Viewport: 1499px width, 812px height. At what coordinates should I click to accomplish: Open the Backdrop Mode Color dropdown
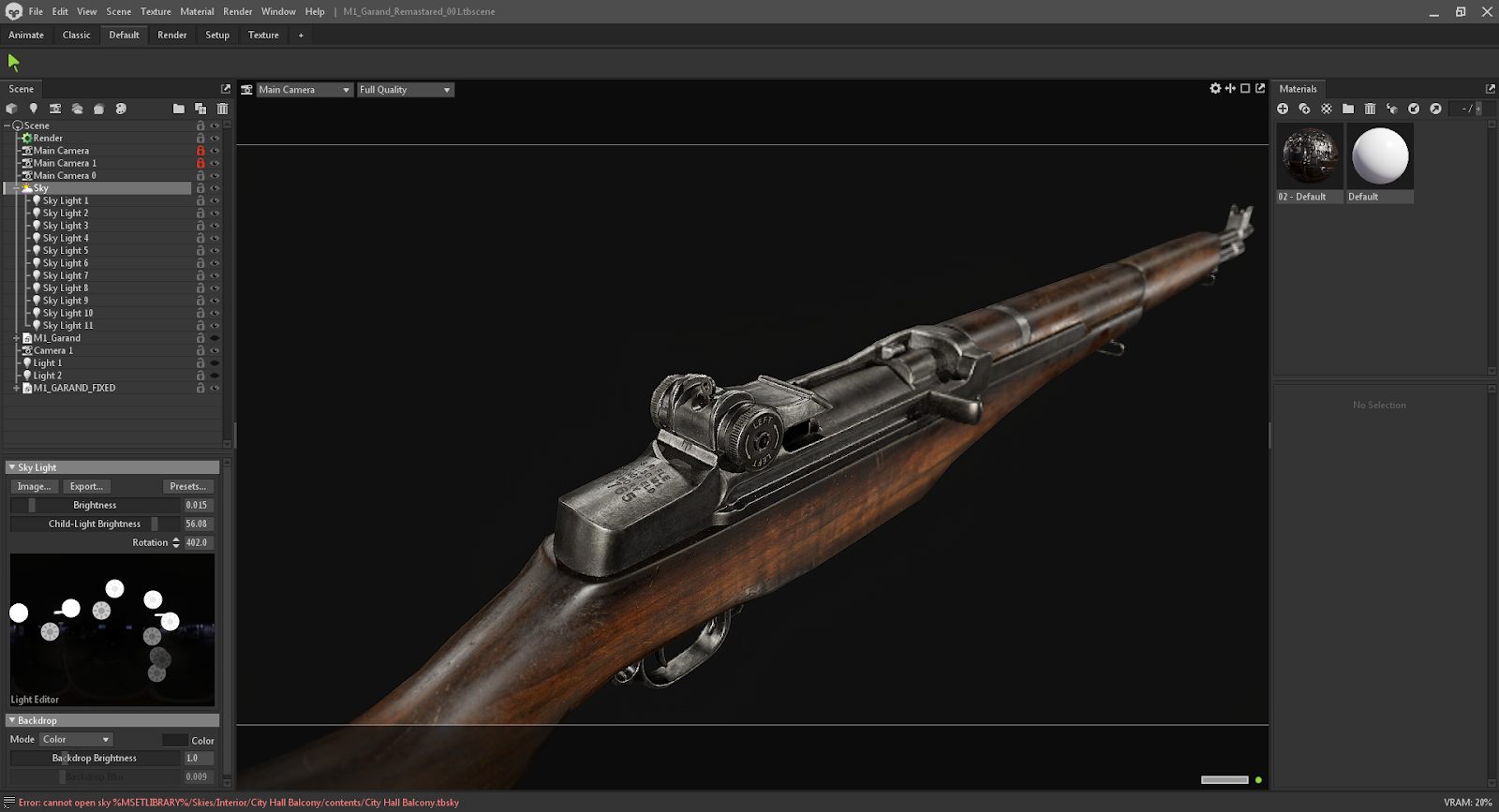(76, 740)
